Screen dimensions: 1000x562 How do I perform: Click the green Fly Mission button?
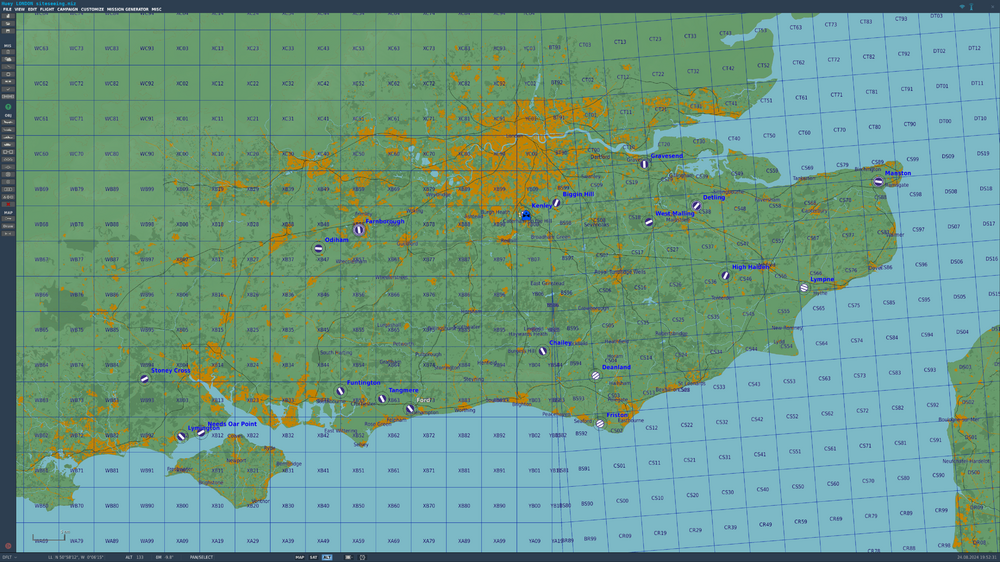(x=8, y=107)
